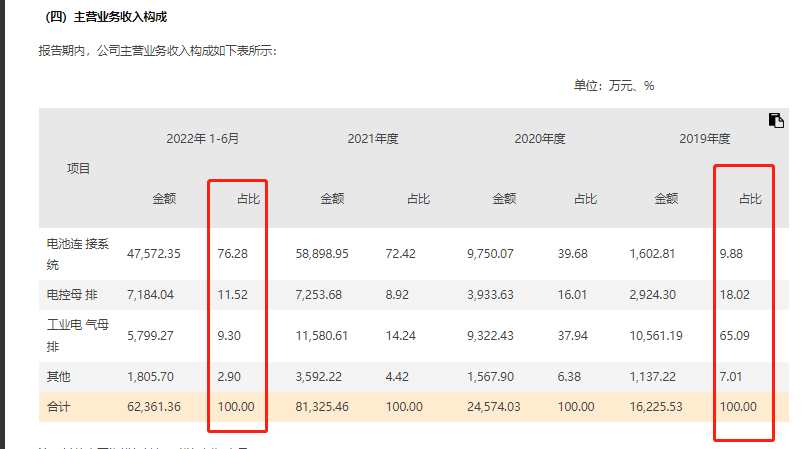Click the 2022年 1-6月 column header
The height and width of the screenshot is (449, 807).
[203, 139]
